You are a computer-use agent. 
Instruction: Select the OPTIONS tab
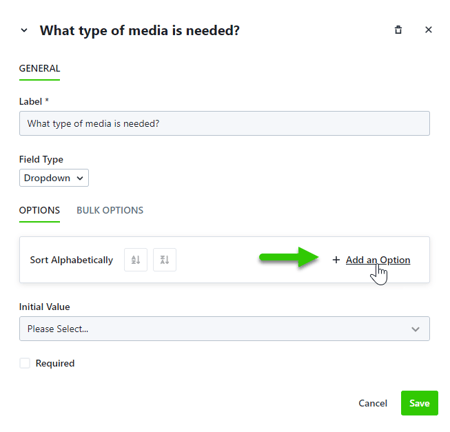39,211
